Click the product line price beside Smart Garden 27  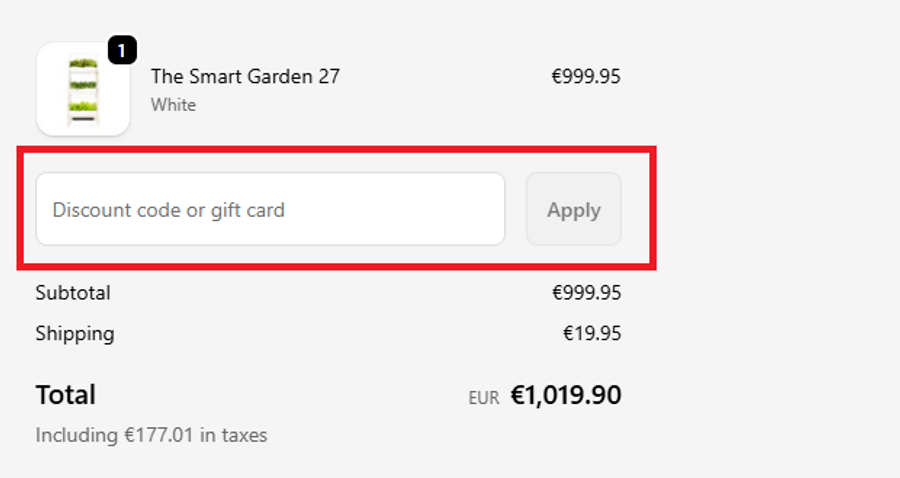coord(586,76)
